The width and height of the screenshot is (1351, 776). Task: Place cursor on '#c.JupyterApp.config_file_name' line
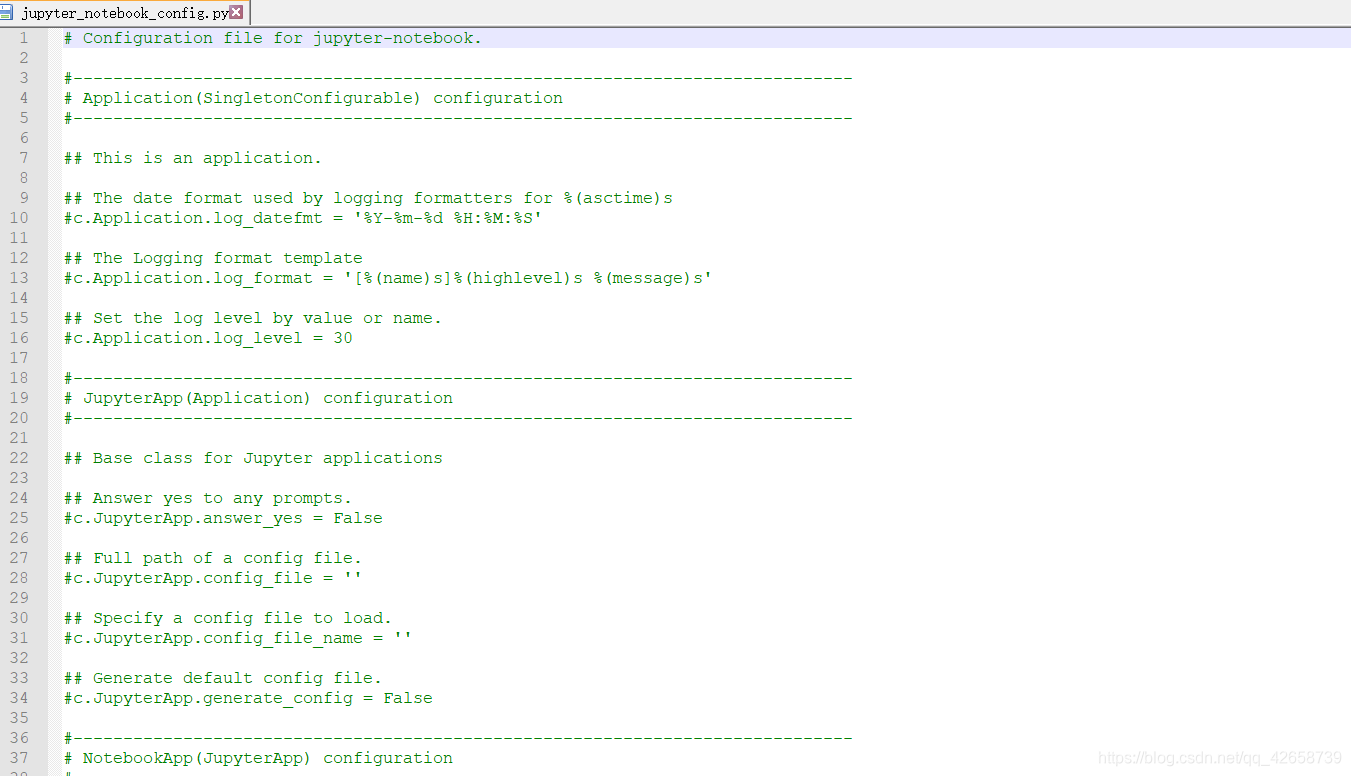pos(238,638)
